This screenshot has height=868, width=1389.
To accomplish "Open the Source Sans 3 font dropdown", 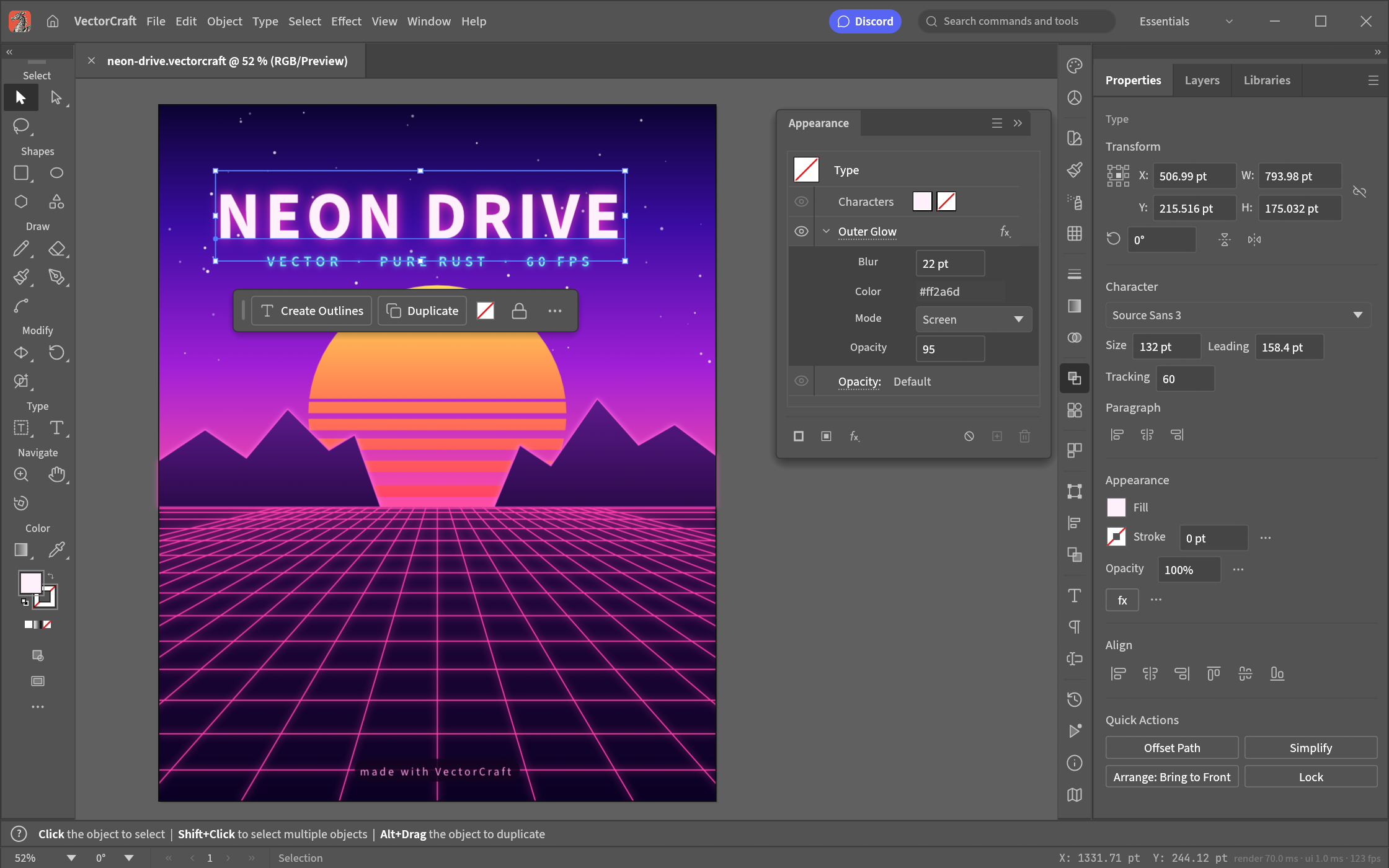I will (x=1238, y=315).
